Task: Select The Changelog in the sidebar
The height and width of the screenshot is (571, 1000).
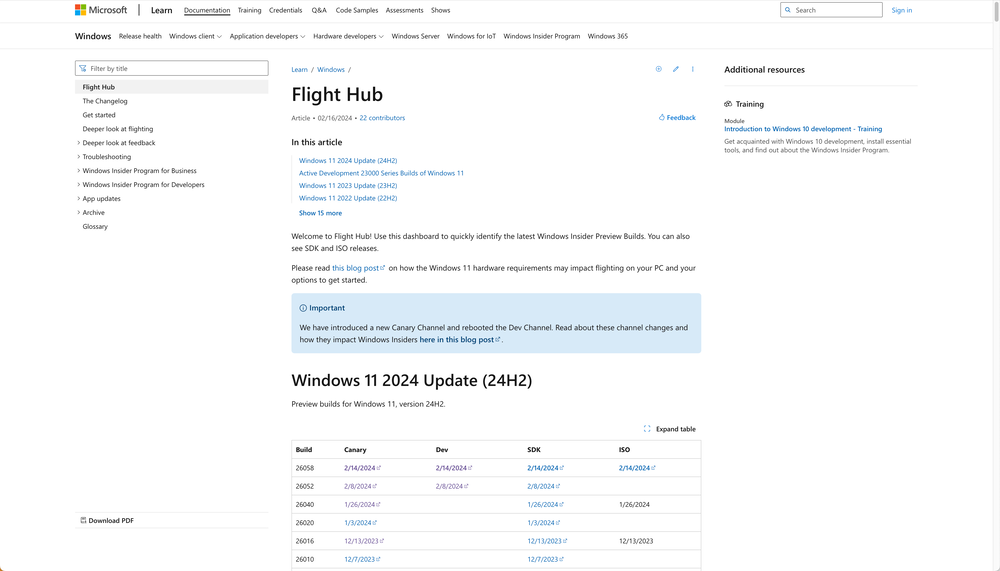Action: coord(105,101)
